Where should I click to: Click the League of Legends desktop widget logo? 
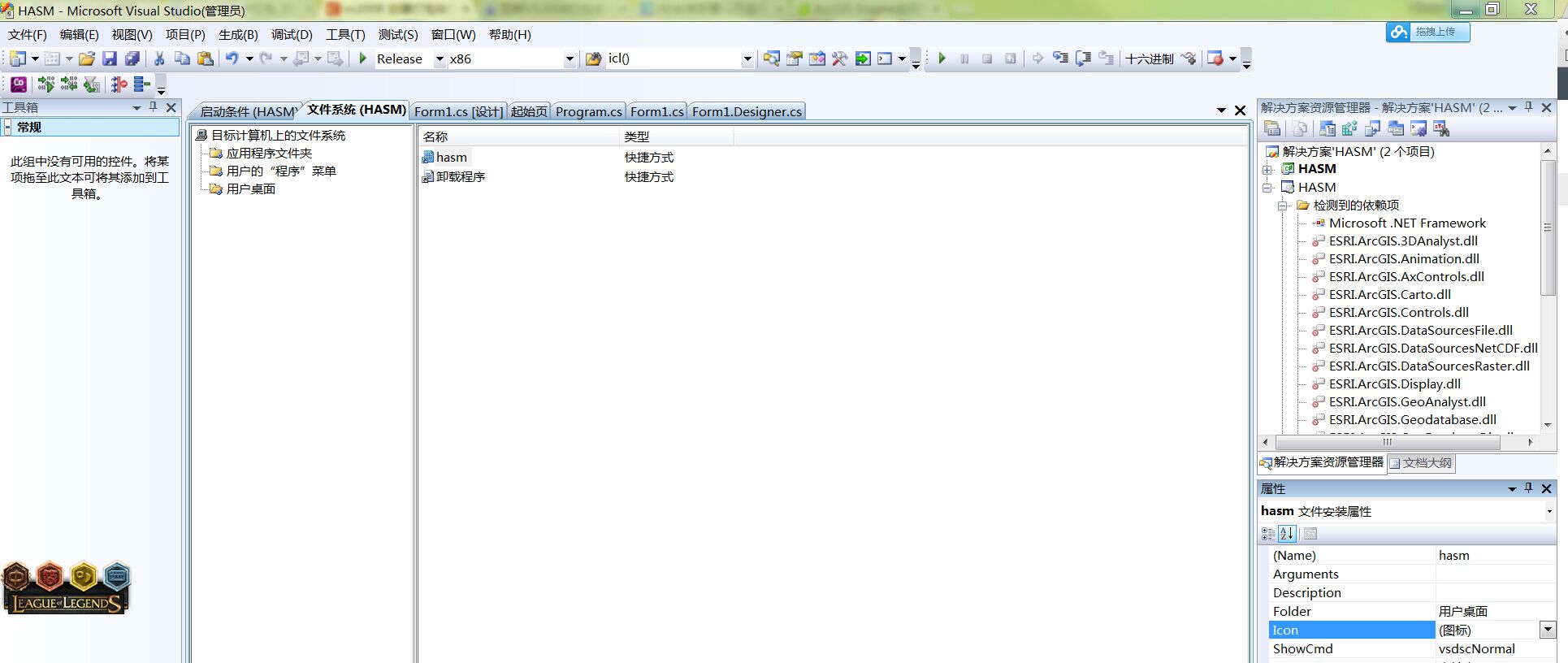[x=67, y=587]
